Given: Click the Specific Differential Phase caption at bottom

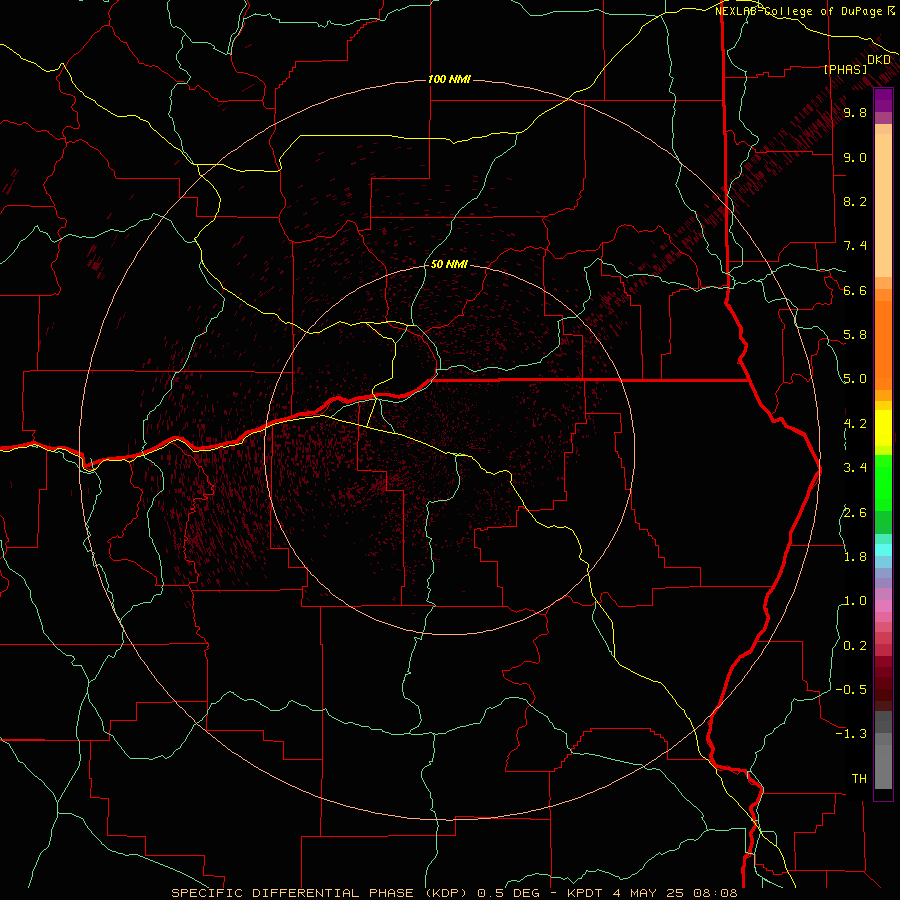Looking at the screenshot, I should pos(454,893).
